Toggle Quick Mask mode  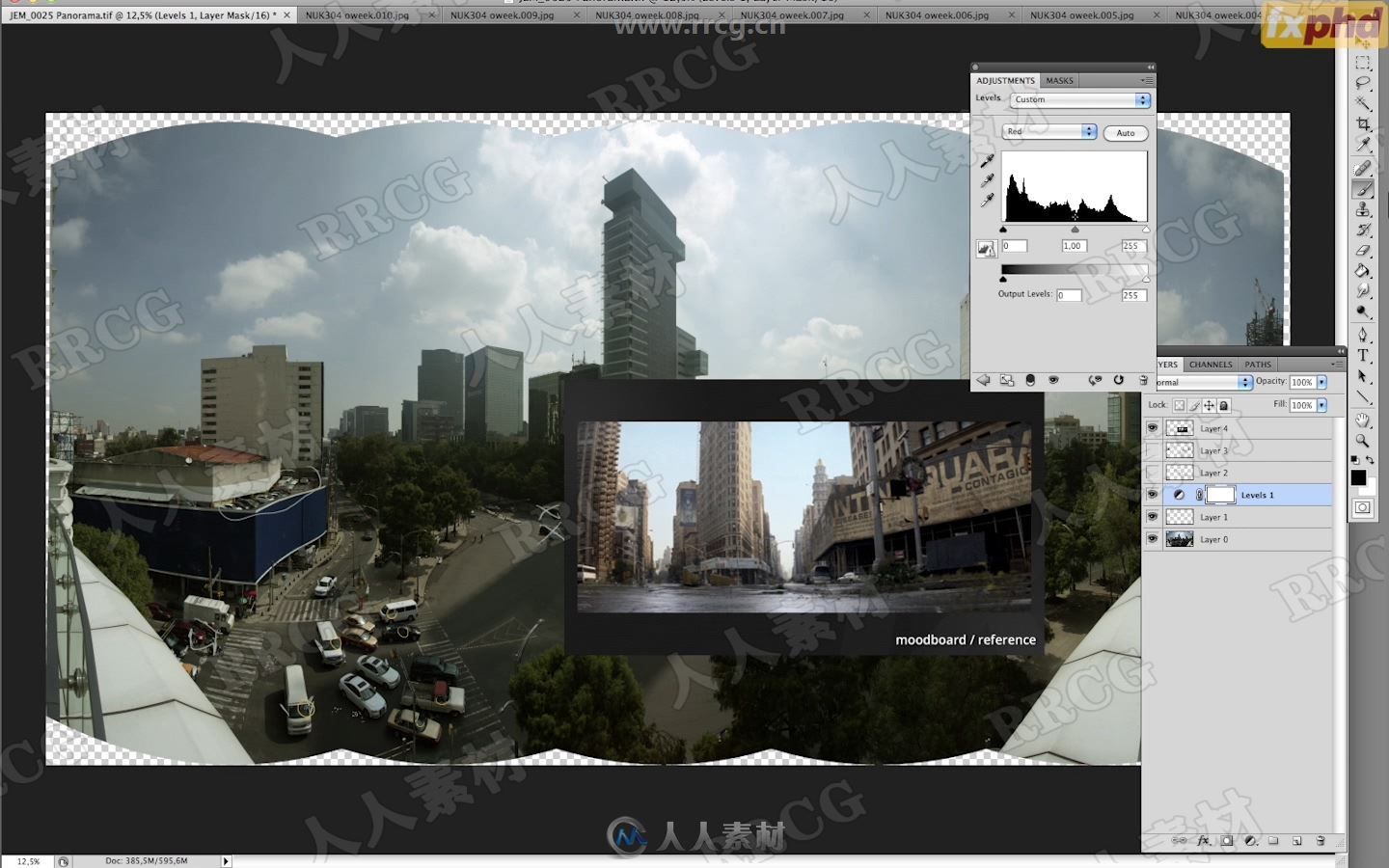1363,507
